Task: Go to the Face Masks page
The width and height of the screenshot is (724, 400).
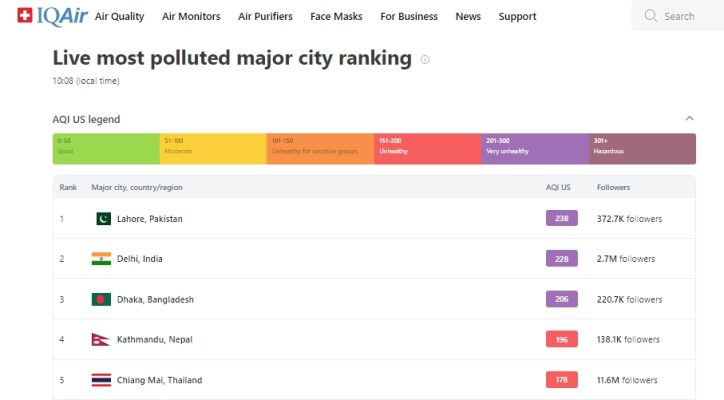Action: tap(336, 16)
